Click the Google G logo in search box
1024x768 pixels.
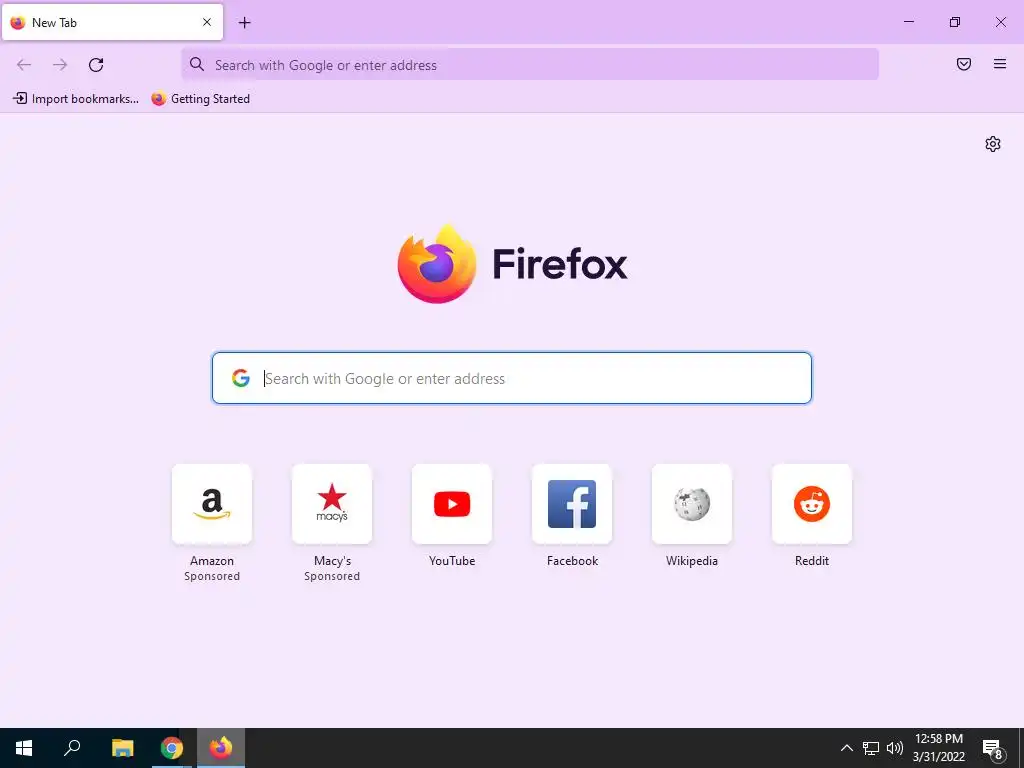pos(241,378)
